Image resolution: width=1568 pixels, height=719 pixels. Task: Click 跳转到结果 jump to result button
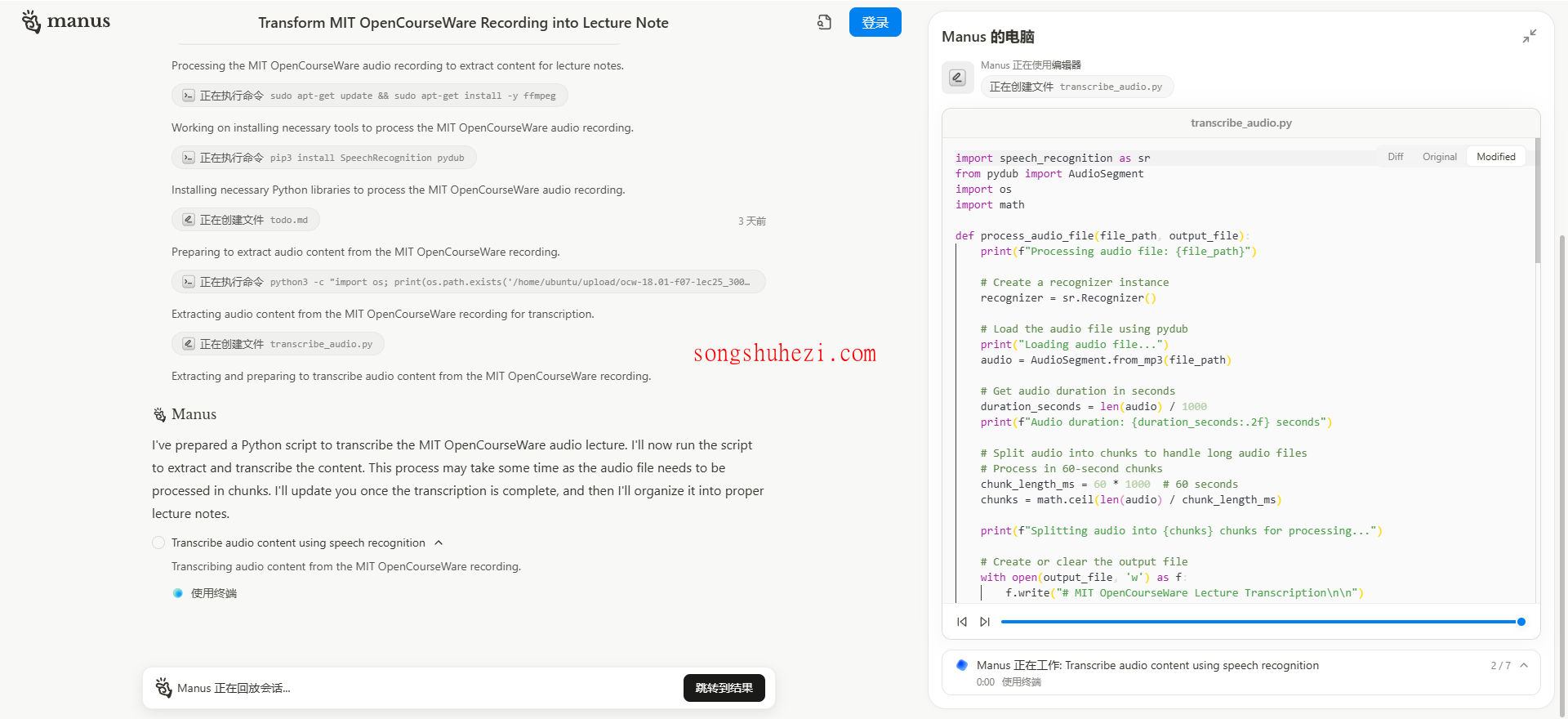coord(724,688)
